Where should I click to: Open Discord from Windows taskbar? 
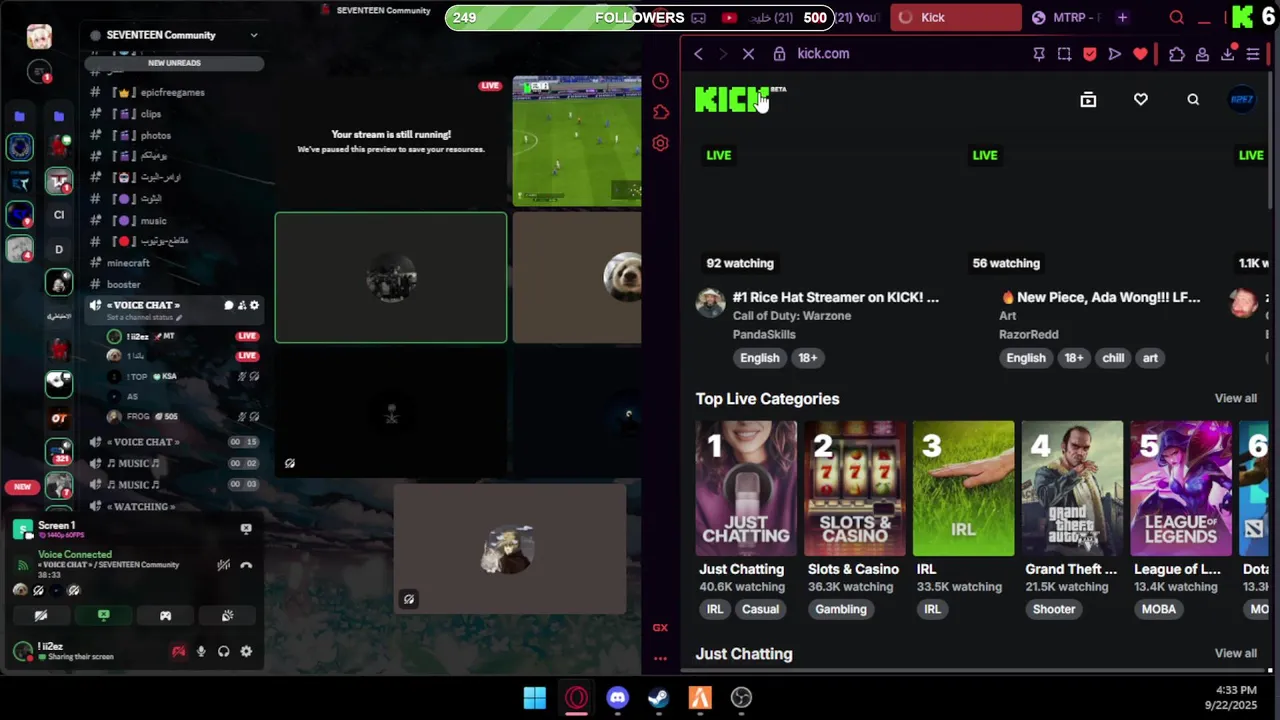click(x=617, y=697)
